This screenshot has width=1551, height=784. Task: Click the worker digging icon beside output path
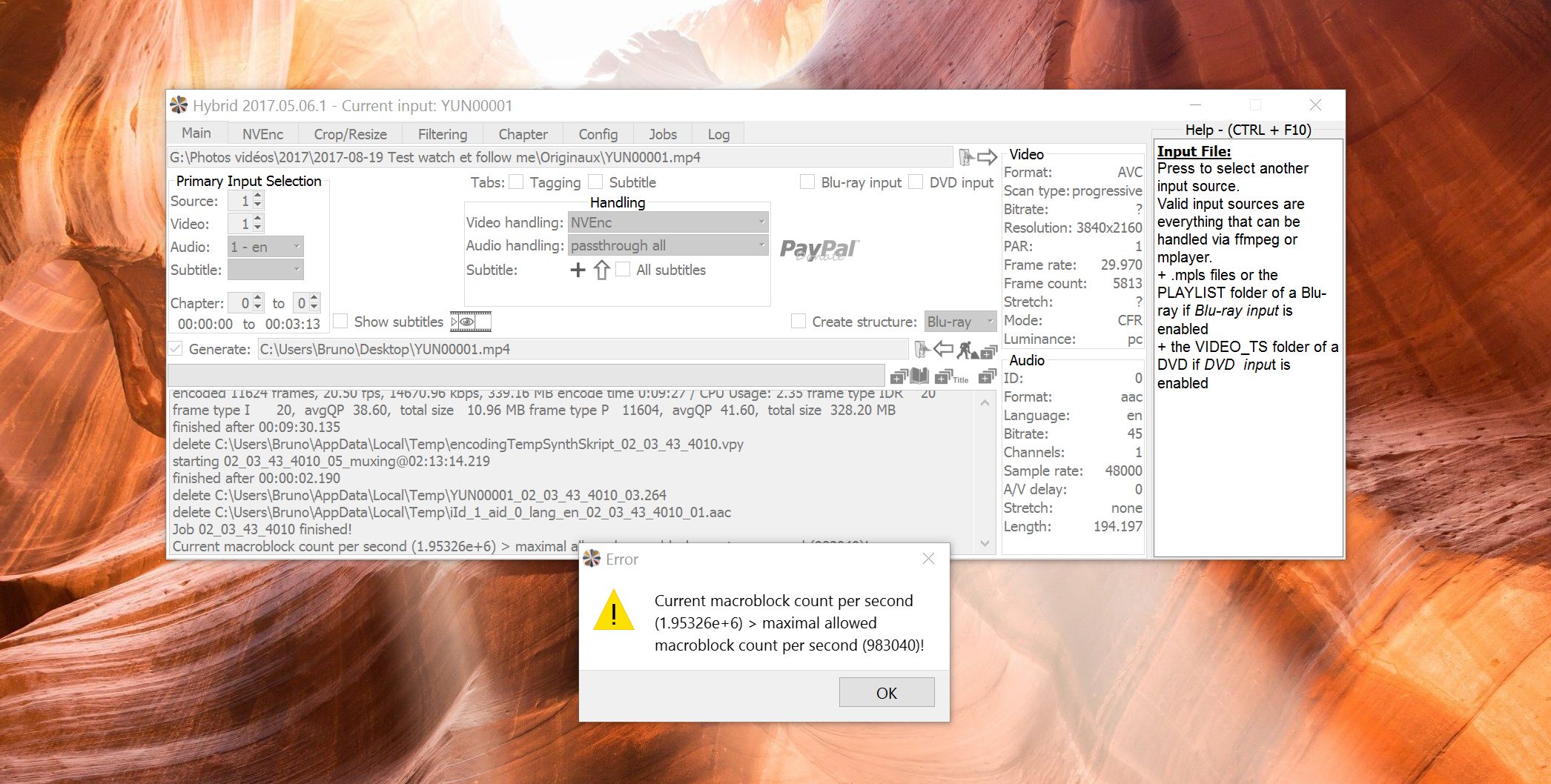click(966, 349)
